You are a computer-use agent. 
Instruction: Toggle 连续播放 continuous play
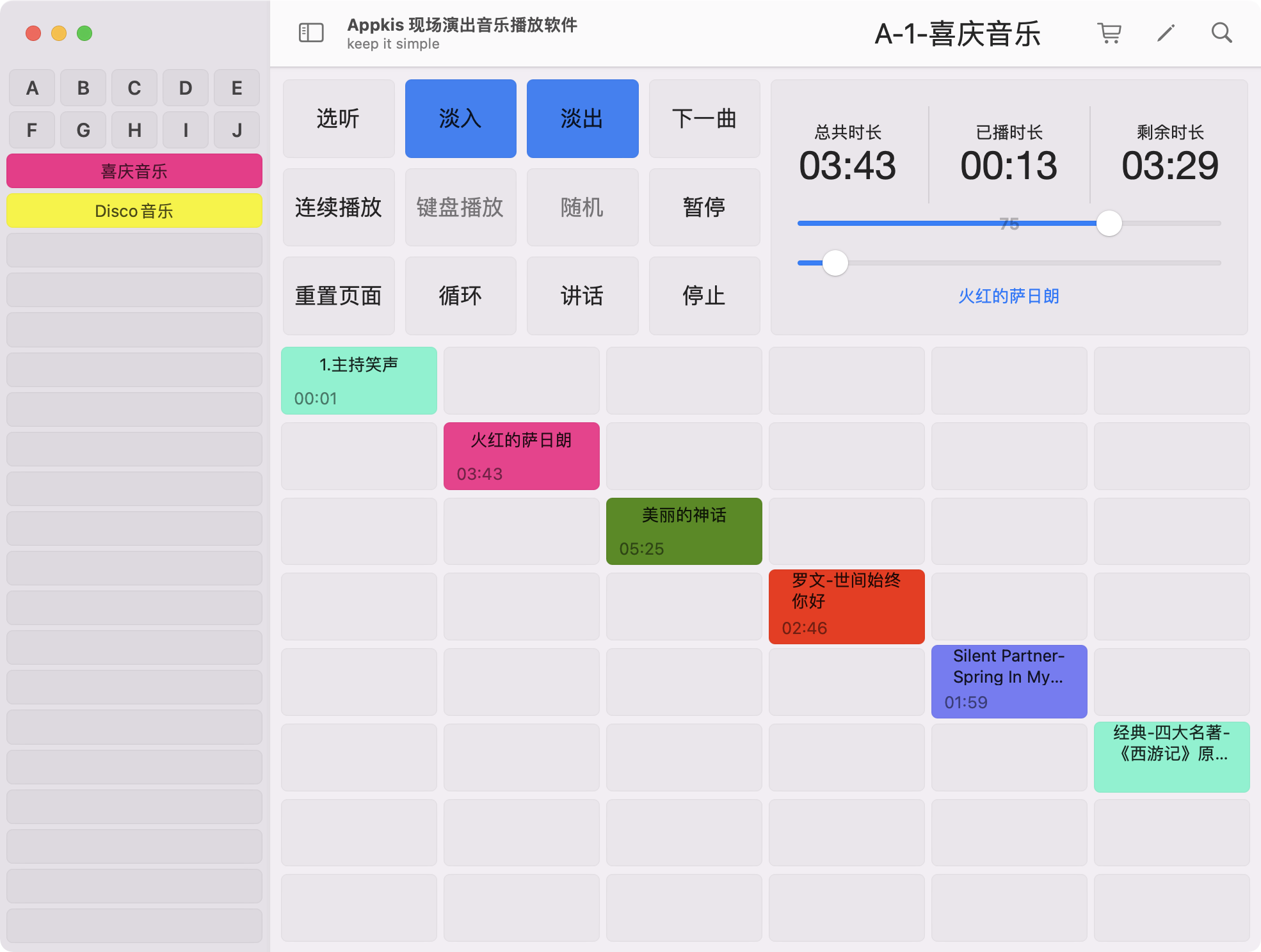pos(339,207)
